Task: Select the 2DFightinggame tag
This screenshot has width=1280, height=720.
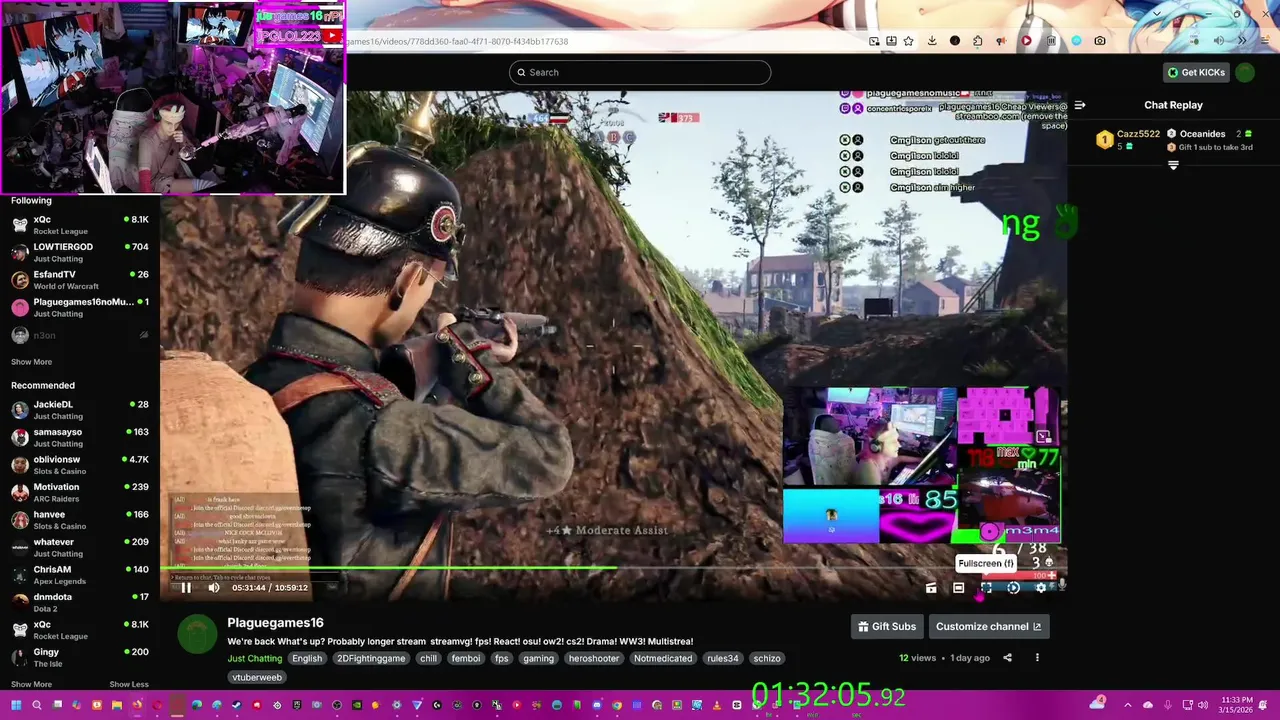Action: pyautogui.click(x=371, y=658)
